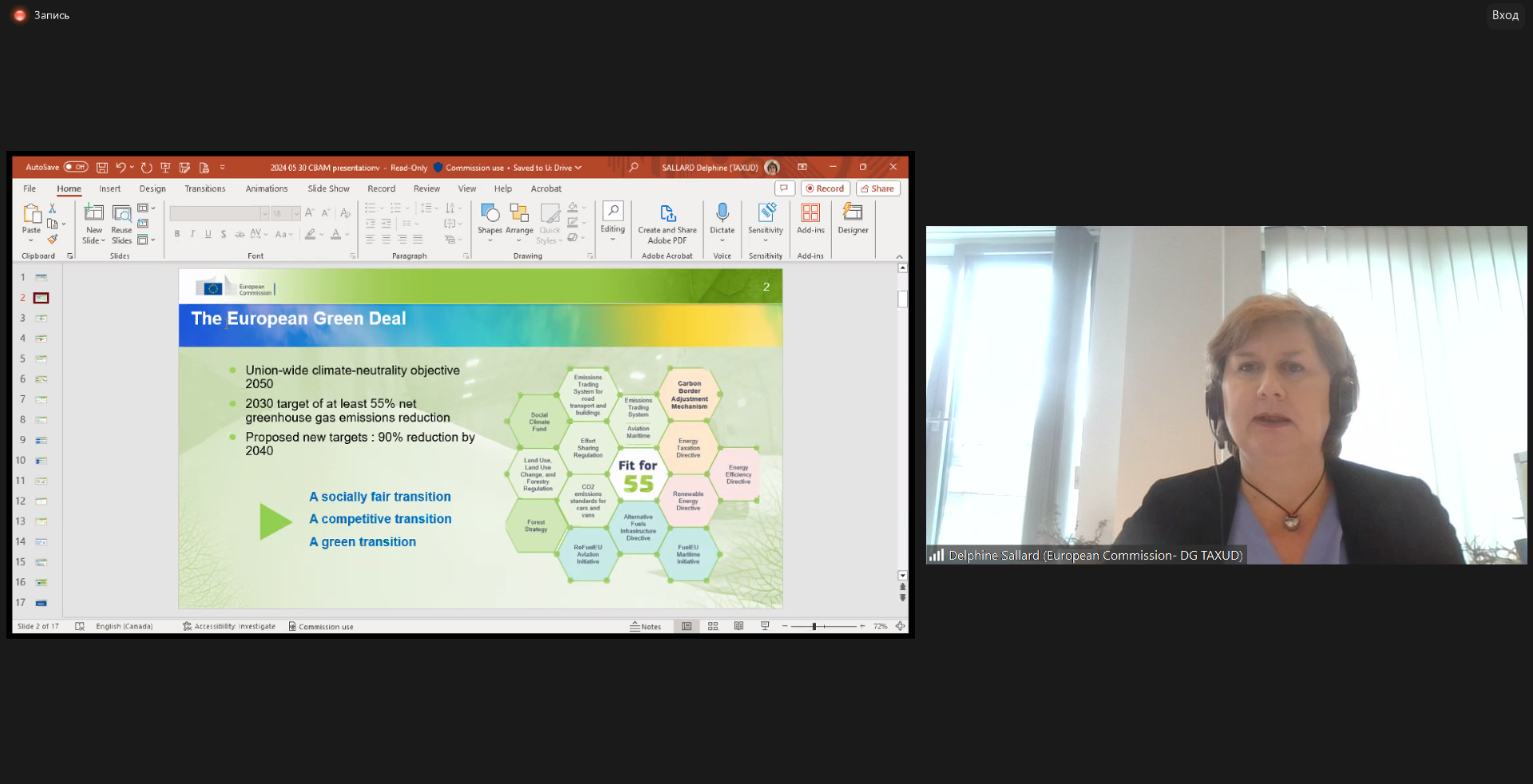Open the Designer pane
Viewport: 1533px width, 784px height.
pyautogui.click(x=853, y=218)
